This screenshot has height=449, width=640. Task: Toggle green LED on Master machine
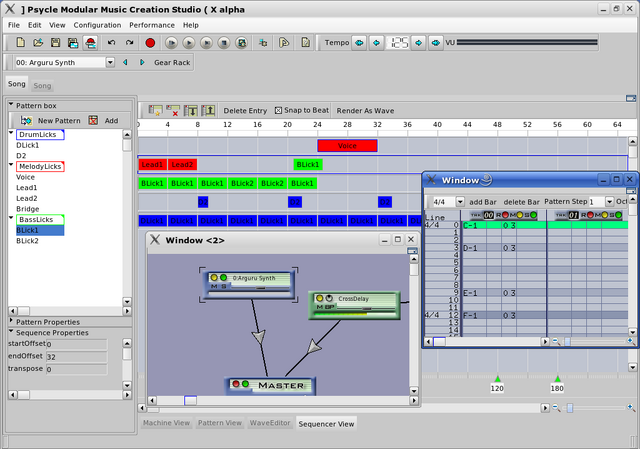coord(245,384)
